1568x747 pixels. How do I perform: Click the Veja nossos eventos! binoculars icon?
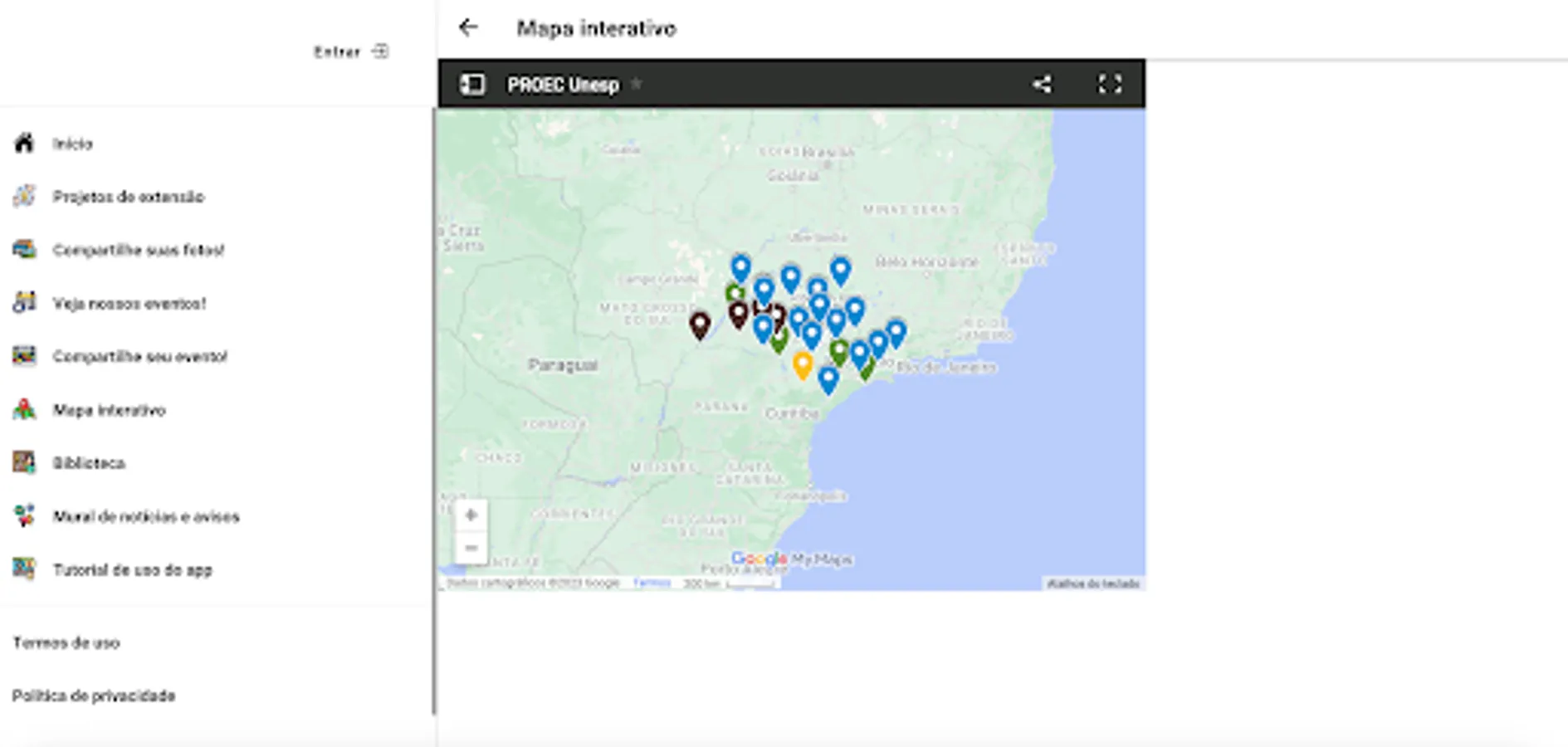point(23,302)
